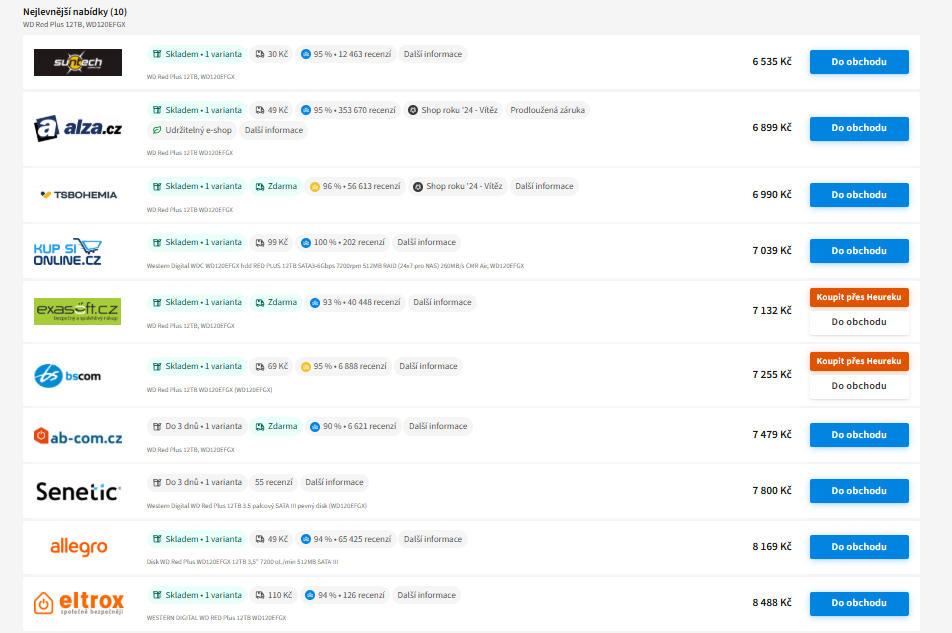
Task: Expand Další informace for the exasoft offer
Action: [442, 302]
